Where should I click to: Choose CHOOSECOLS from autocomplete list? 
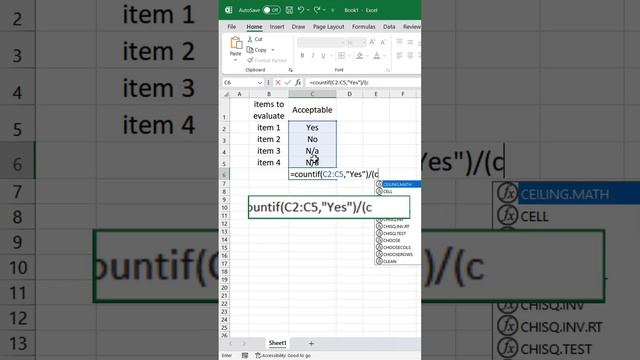[398, 247]
